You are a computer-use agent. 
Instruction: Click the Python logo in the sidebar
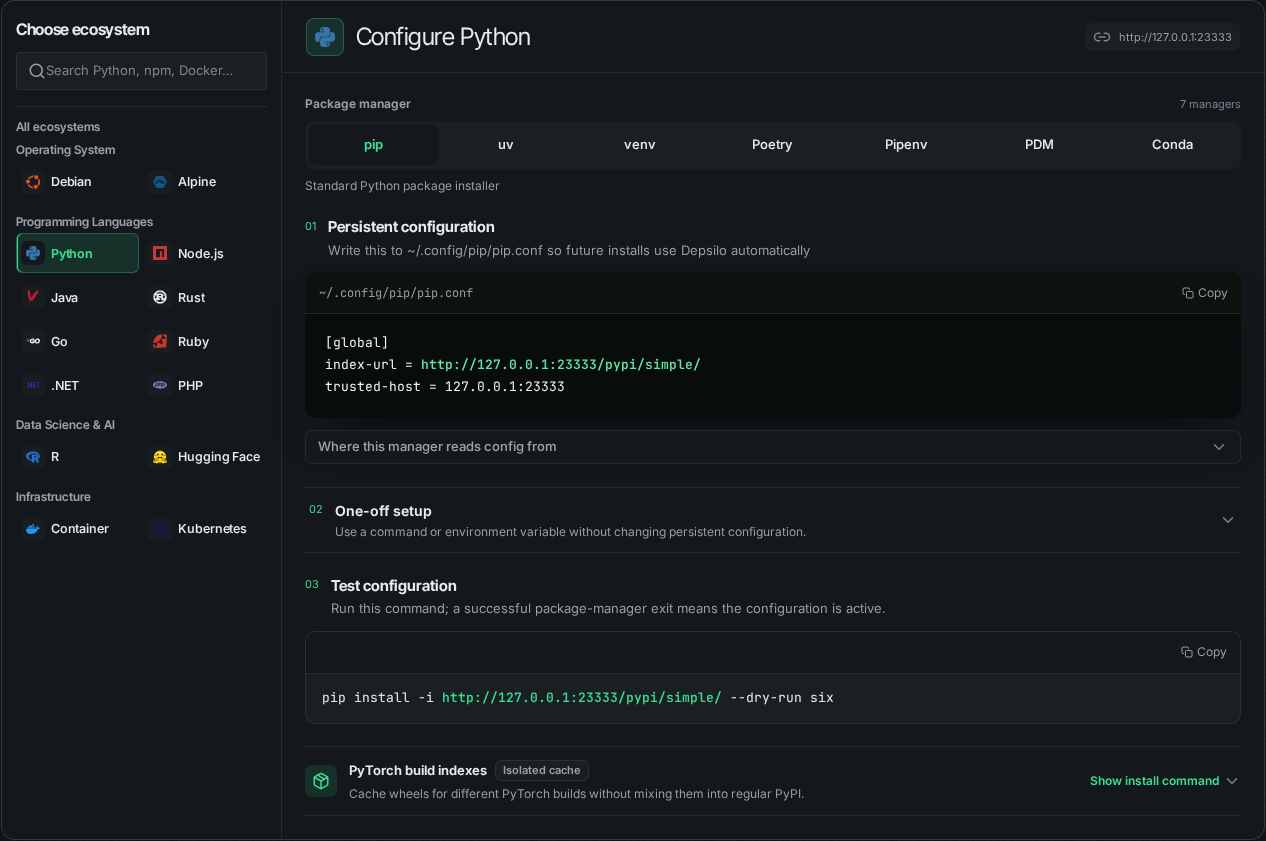[x=33, y=254]
